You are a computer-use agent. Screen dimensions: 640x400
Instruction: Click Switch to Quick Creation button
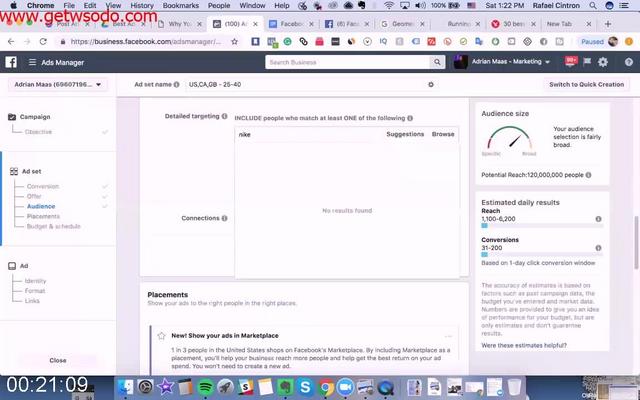(586, 84)
